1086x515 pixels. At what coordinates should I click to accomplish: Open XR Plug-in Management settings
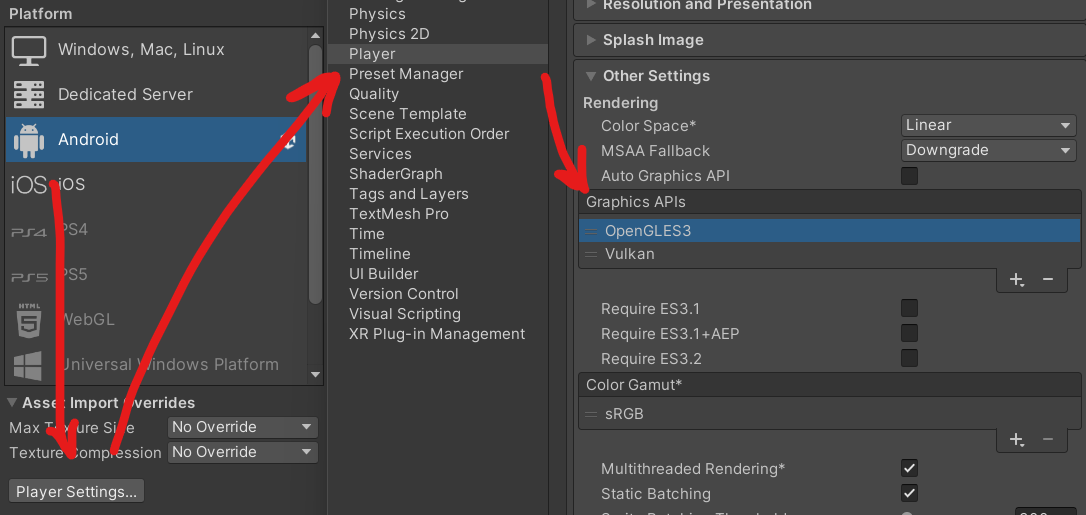(437, 334)
